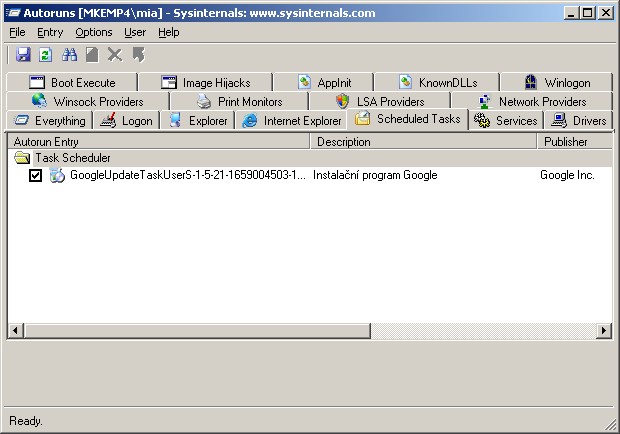Click the Ready status bar text
Viewport: 620px width, 434px height.
pos(26,421)
